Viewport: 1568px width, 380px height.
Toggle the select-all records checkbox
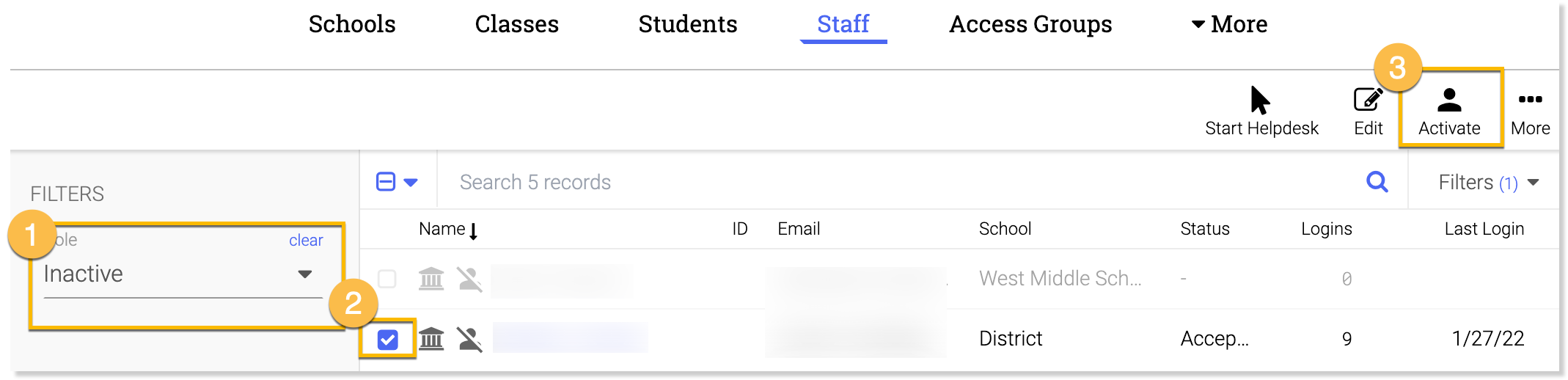click(386, 182)
